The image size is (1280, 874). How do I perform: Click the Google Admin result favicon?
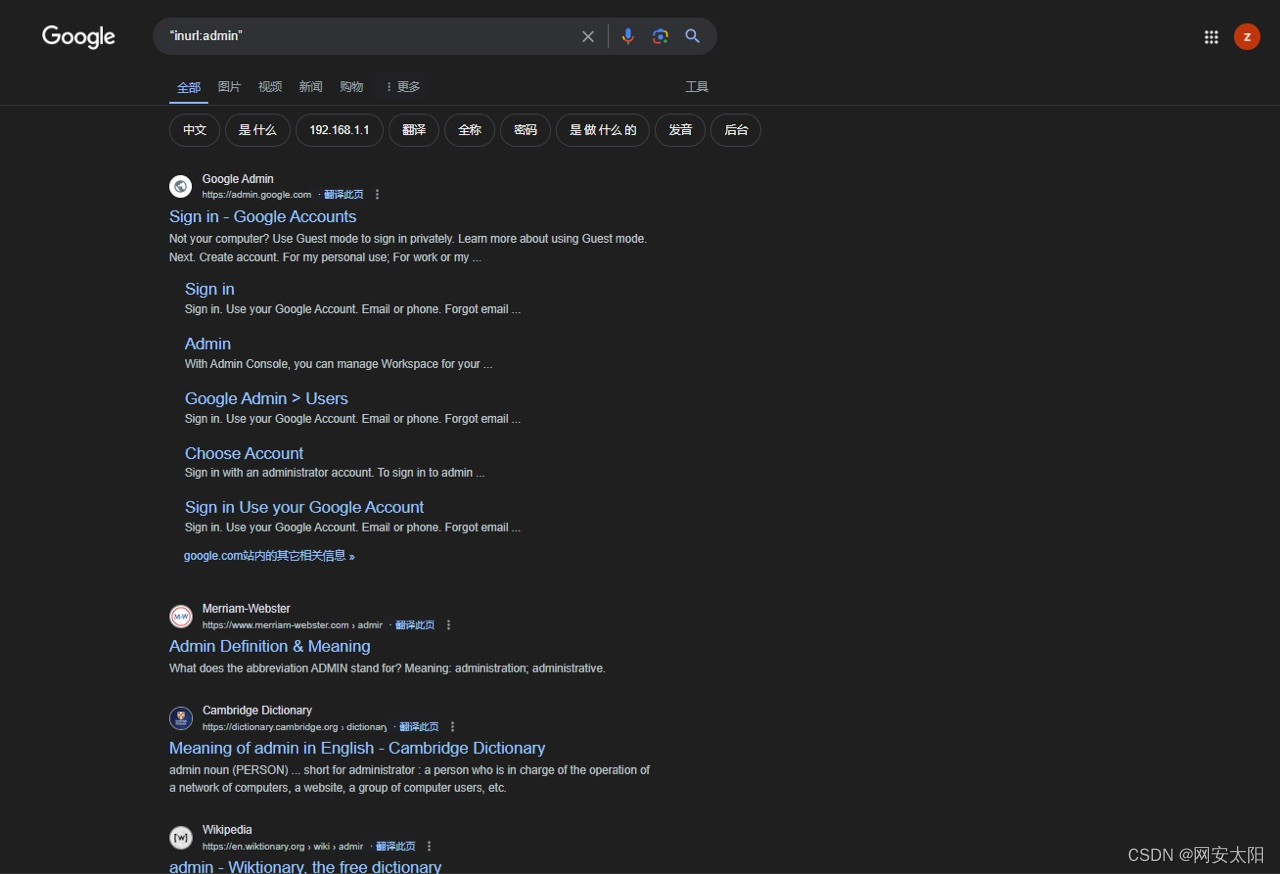(x=181, y=186)
